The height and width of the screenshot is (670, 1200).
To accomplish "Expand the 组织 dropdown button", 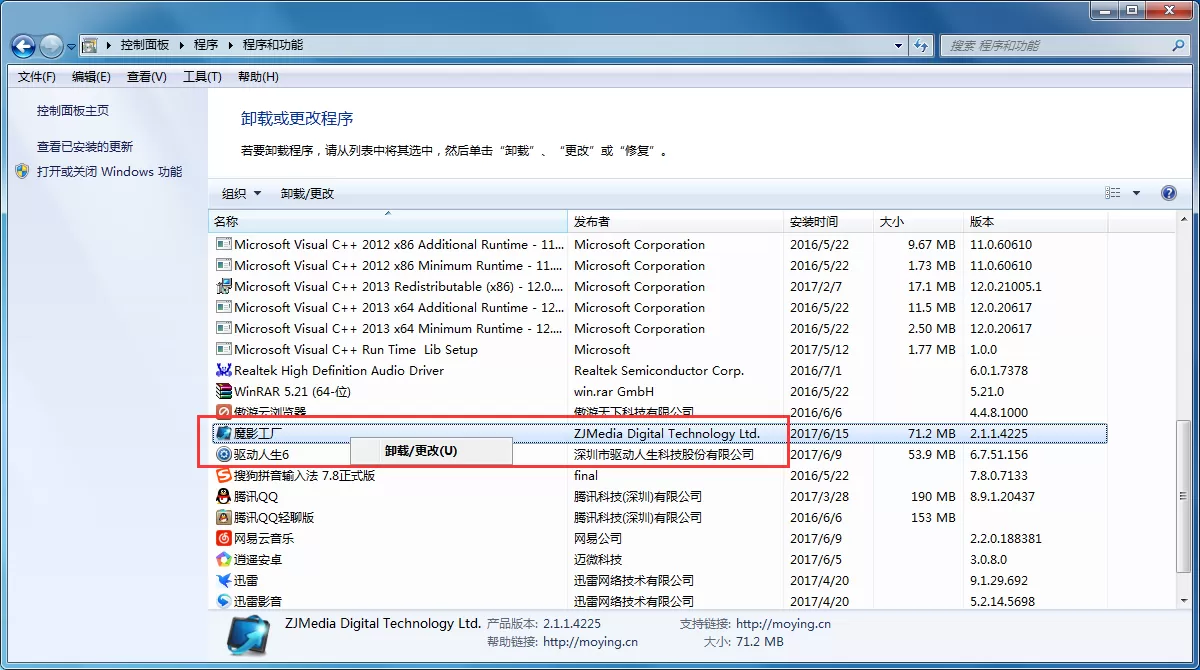I will [x=241, y=193].
